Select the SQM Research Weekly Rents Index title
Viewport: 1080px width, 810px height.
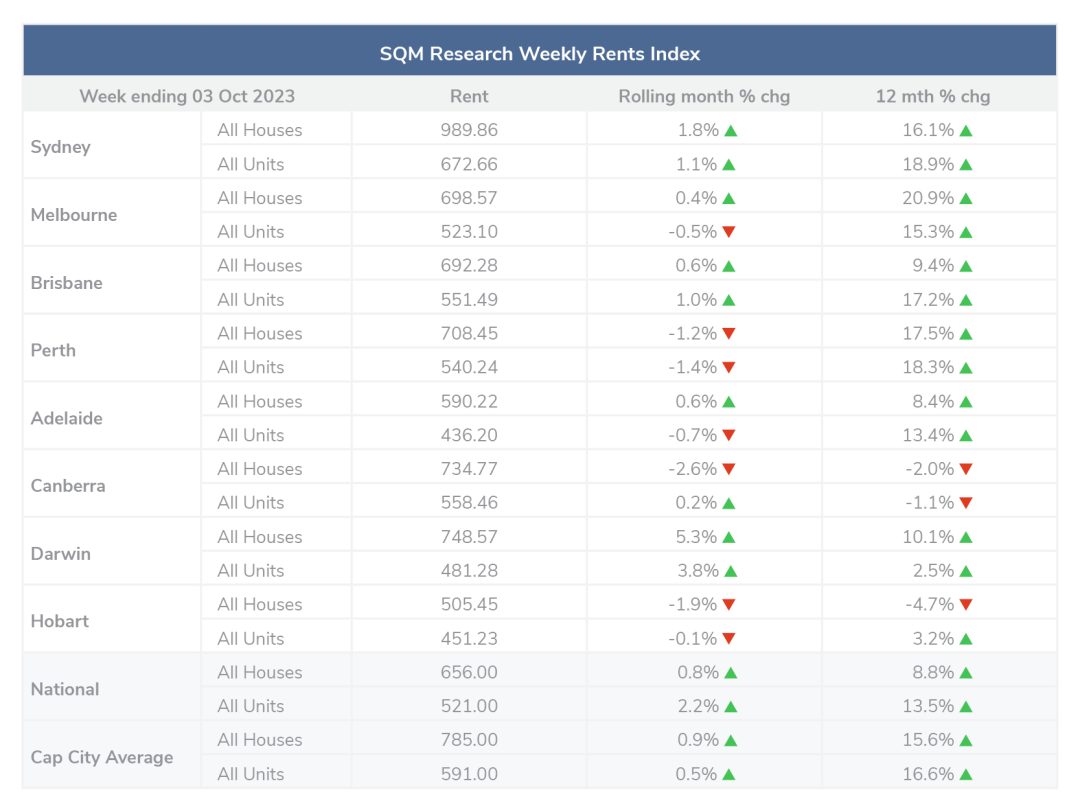click(x=540, y=54)
